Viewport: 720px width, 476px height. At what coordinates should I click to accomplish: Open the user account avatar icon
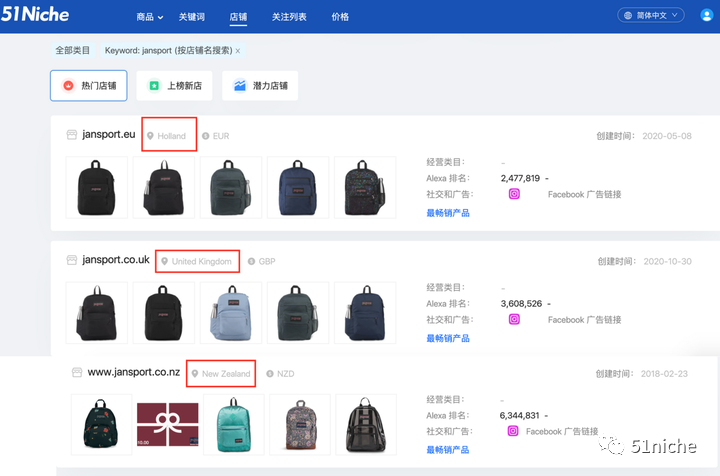tap(706, 15)
